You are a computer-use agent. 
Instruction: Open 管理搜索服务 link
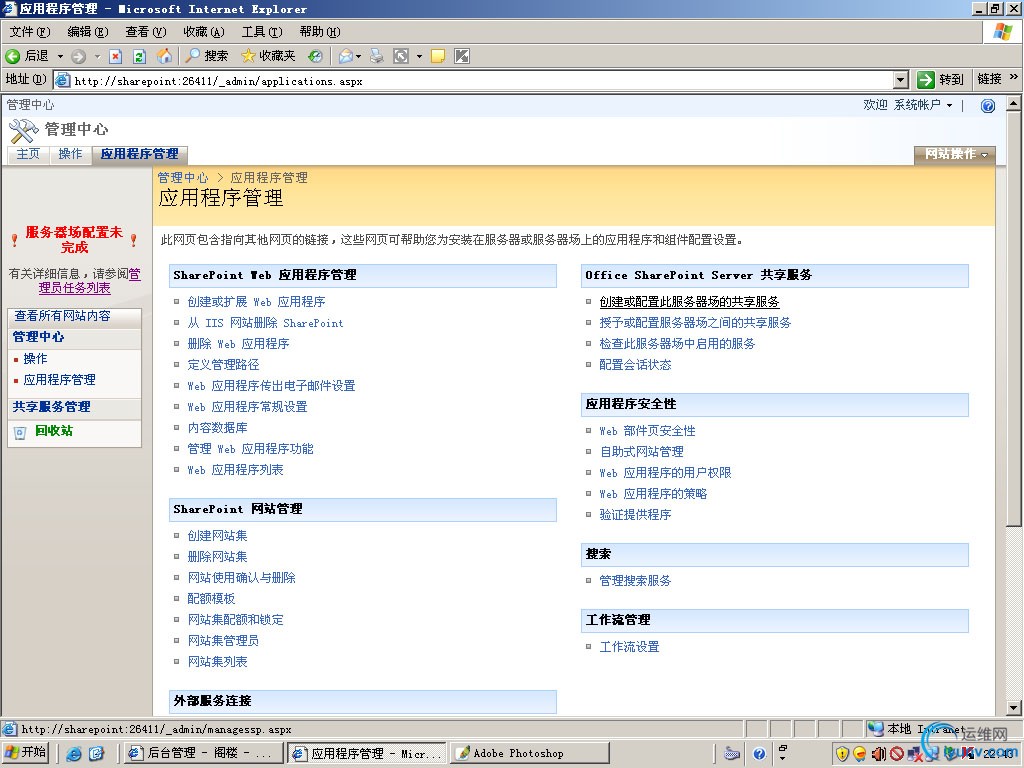(x=635, y=581)
